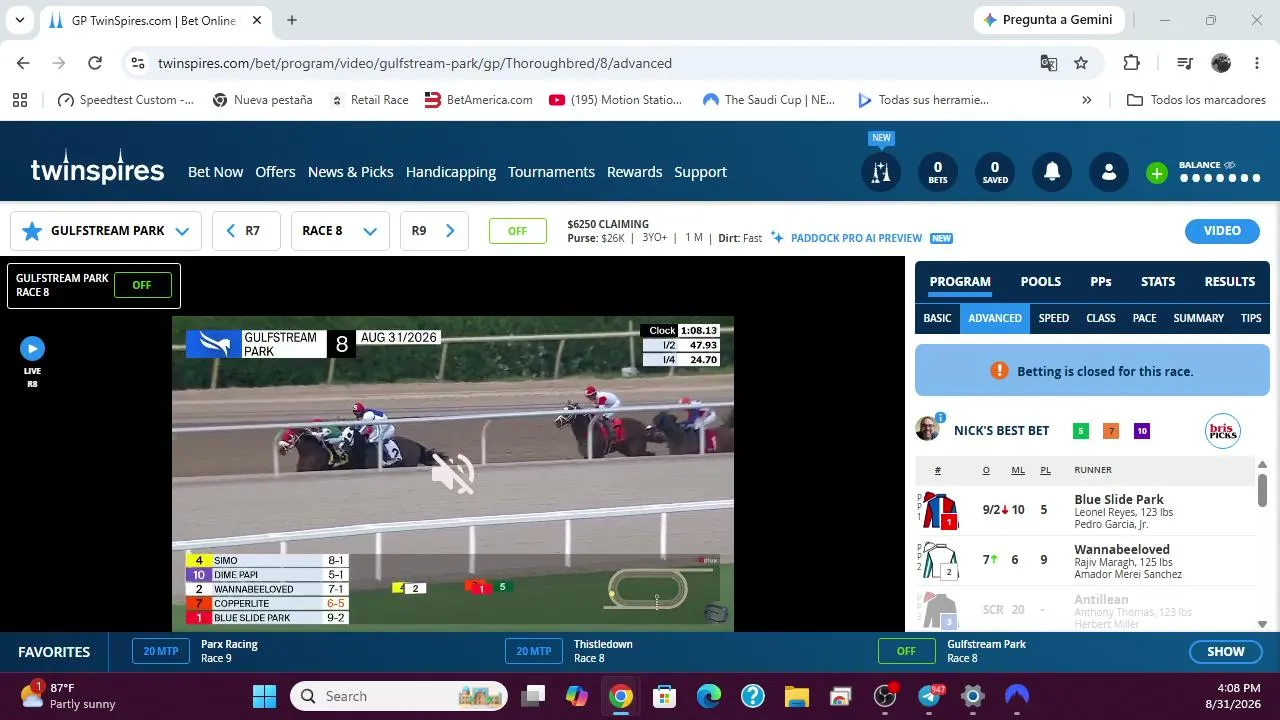Screen dimensions: 1280x720
Task: Click the program list scrollbar thumb
Action: pyautogui.click(x=1262, y=490)
